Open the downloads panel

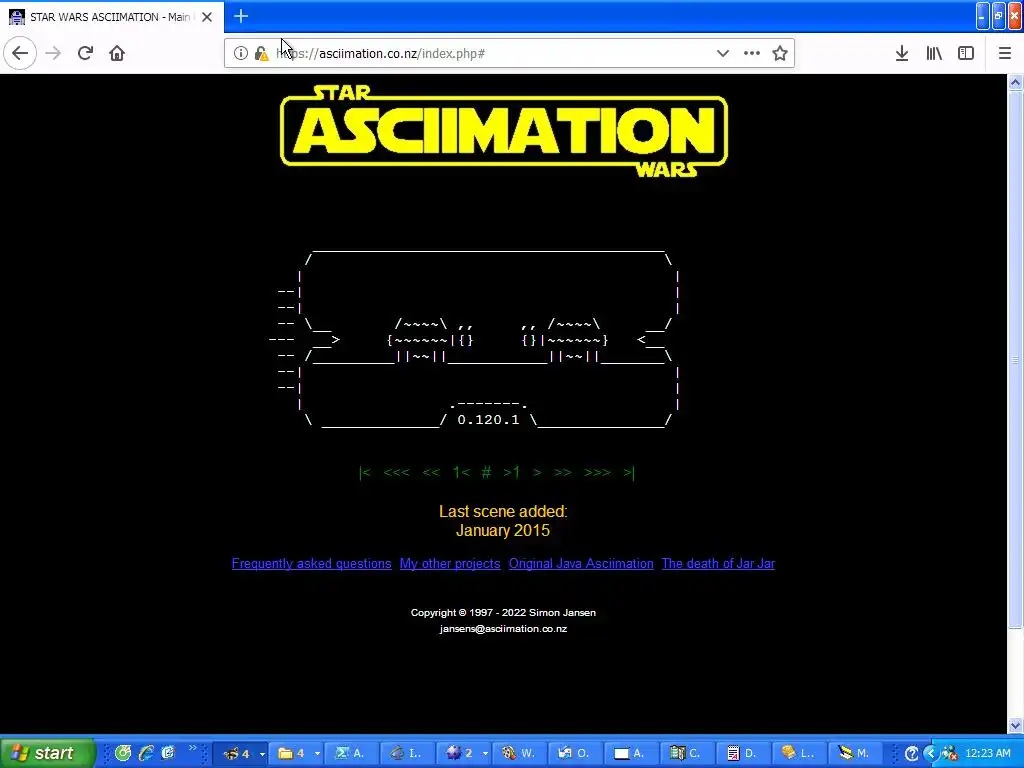click(902, 53)
